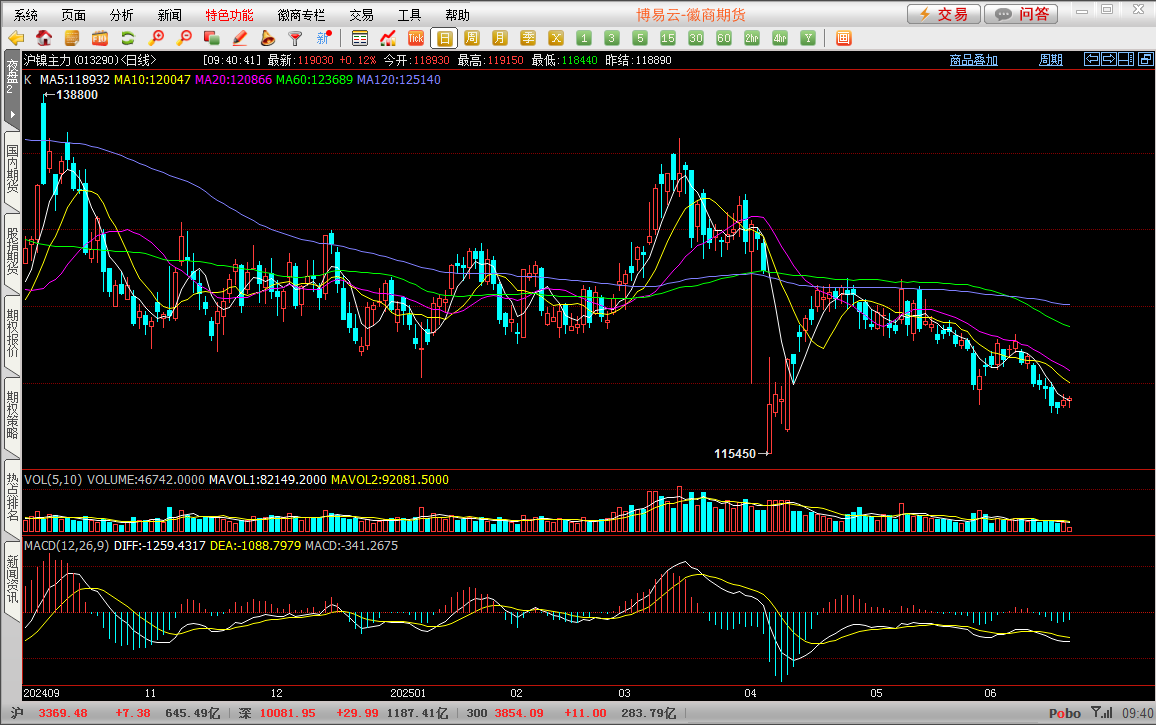Switch to the weekly (周) candlestick period
1156x725 pixels.
click(472, 38)
